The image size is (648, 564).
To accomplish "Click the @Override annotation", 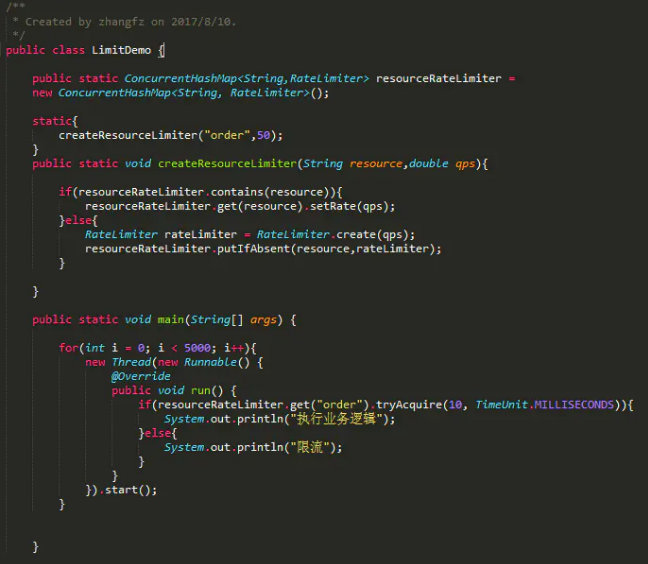I will point(141,376).
